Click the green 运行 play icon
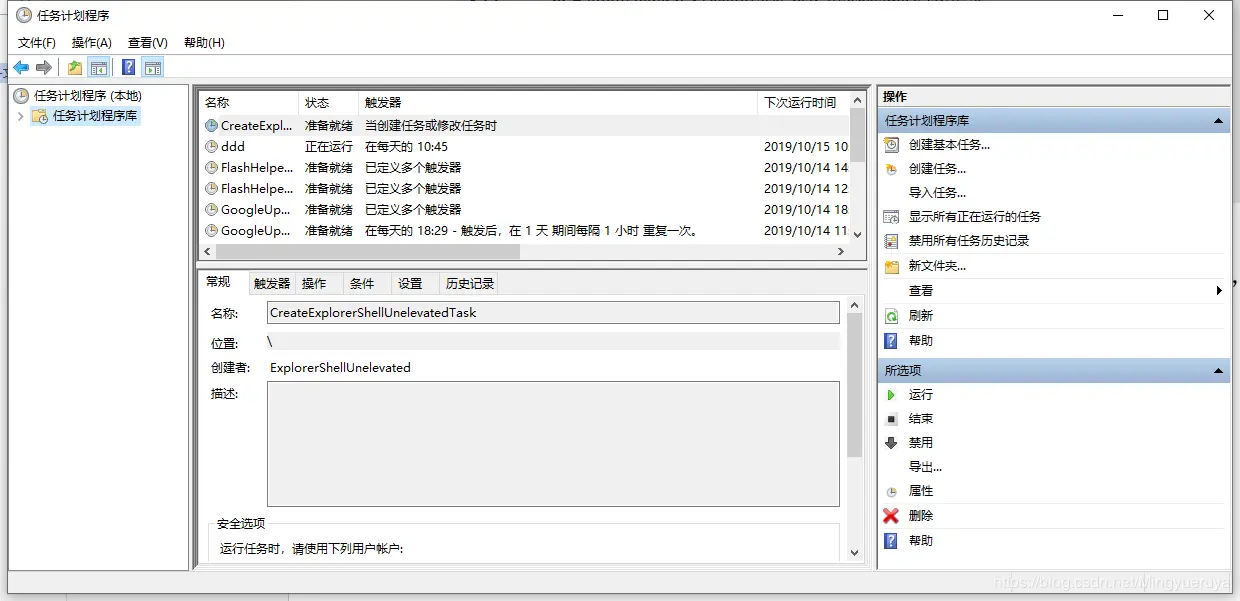 point(891,395)
